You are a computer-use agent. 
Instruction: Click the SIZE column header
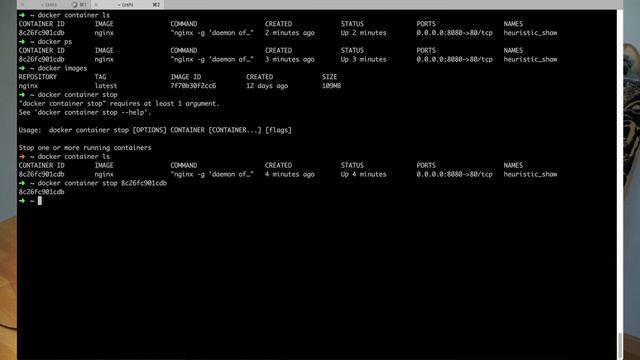329,77
